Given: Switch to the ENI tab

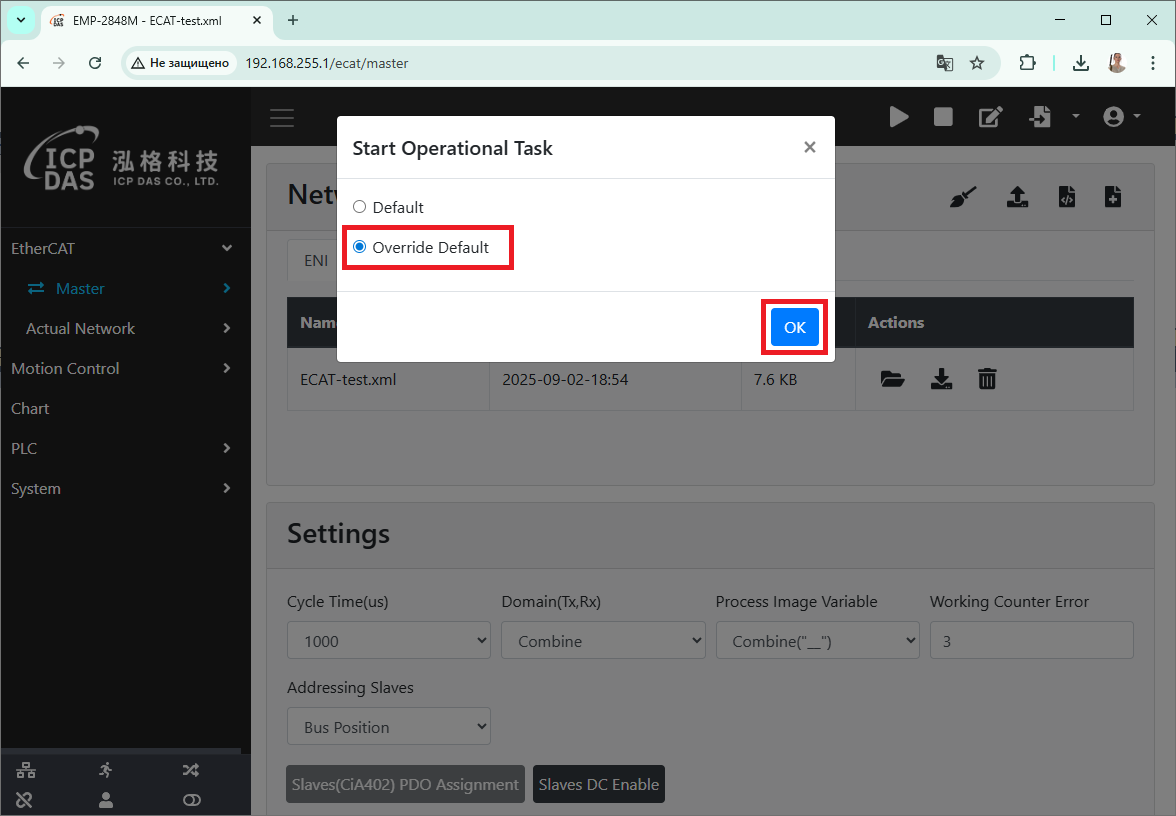Looking at the screenshot, I should point(316,260).
